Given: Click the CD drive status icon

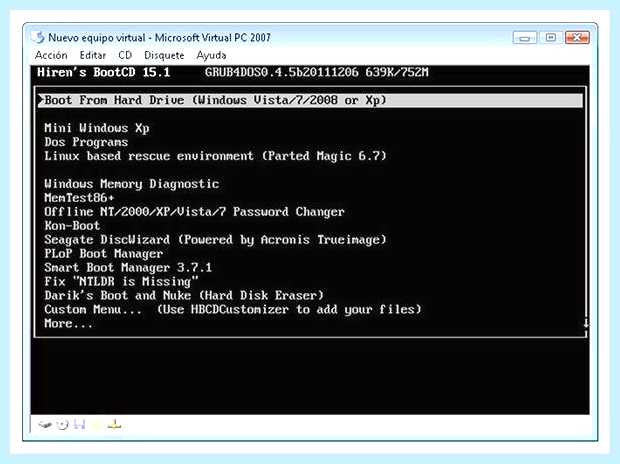Looking at the screenshot, I should tap(62, 425).
